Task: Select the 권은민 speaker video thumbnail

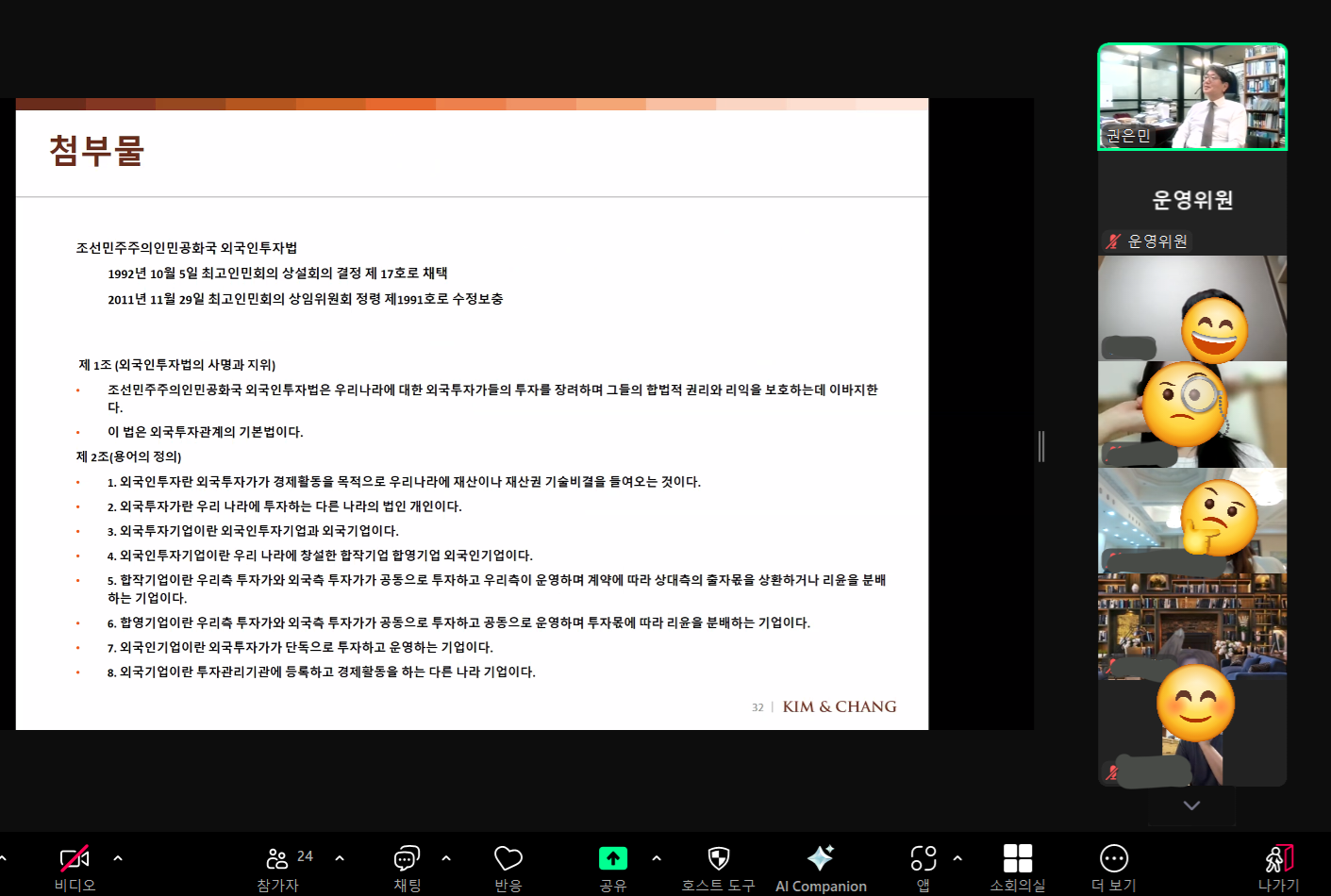Action: point(1192,96)
